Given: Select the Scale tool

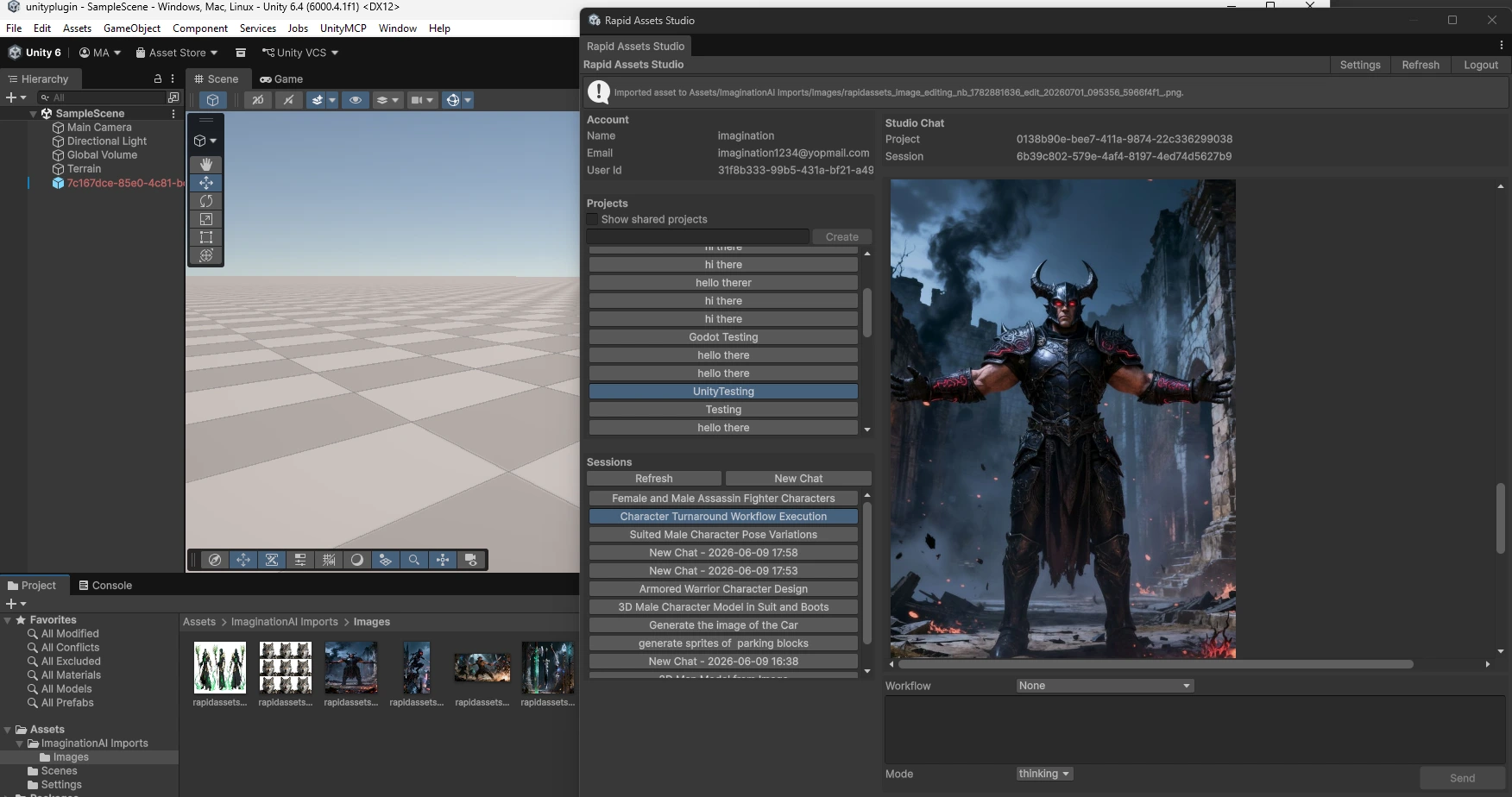Looking at the screenshot, I should (x=206, y=219).
